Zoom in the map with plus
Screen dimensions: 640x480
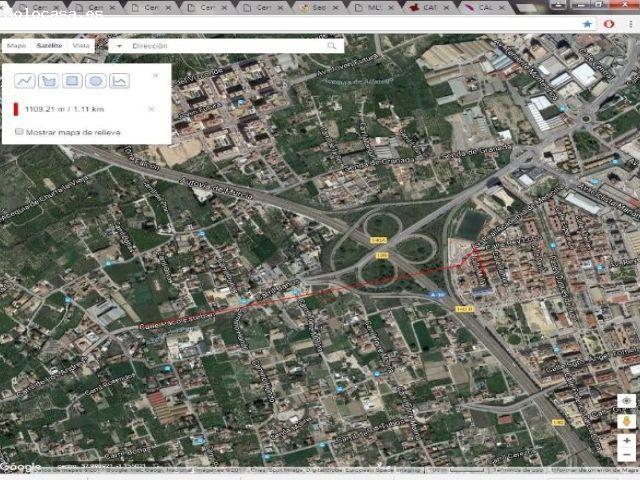click(626, 441)
